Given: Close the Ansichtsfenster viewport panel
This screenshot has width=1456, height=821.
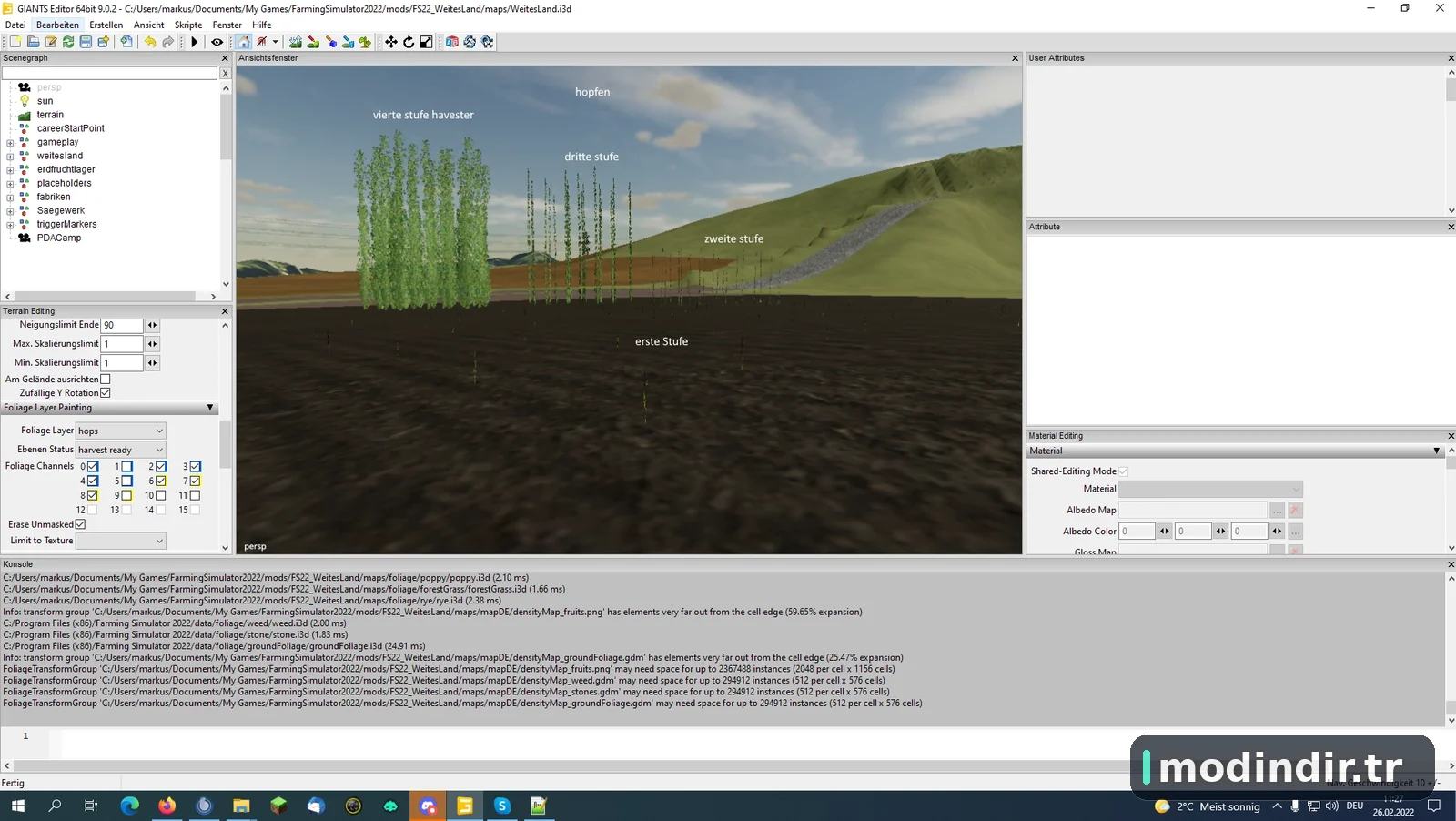Looking at the screenshot, I should [1016, 58].
